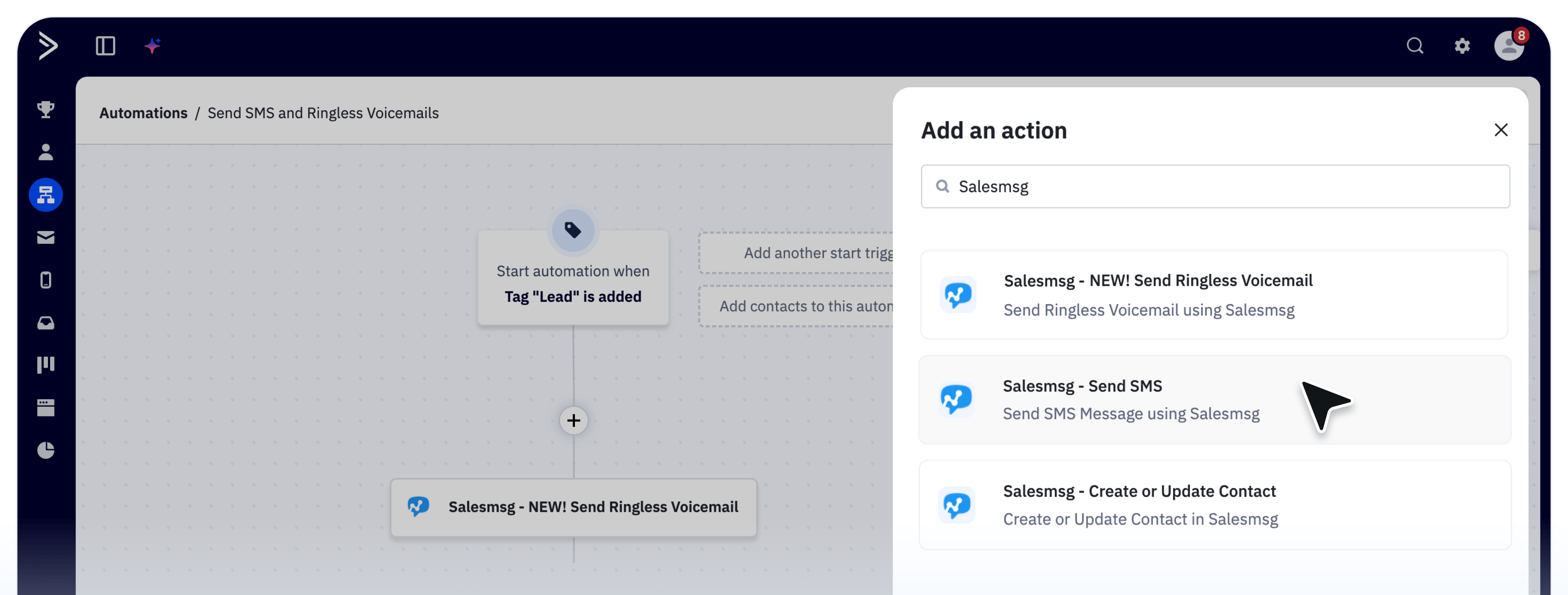Open the Contacts section from the sidebar
This screenshot has height=595, width=1568.
pyautogui.click(x=46, y=152)
